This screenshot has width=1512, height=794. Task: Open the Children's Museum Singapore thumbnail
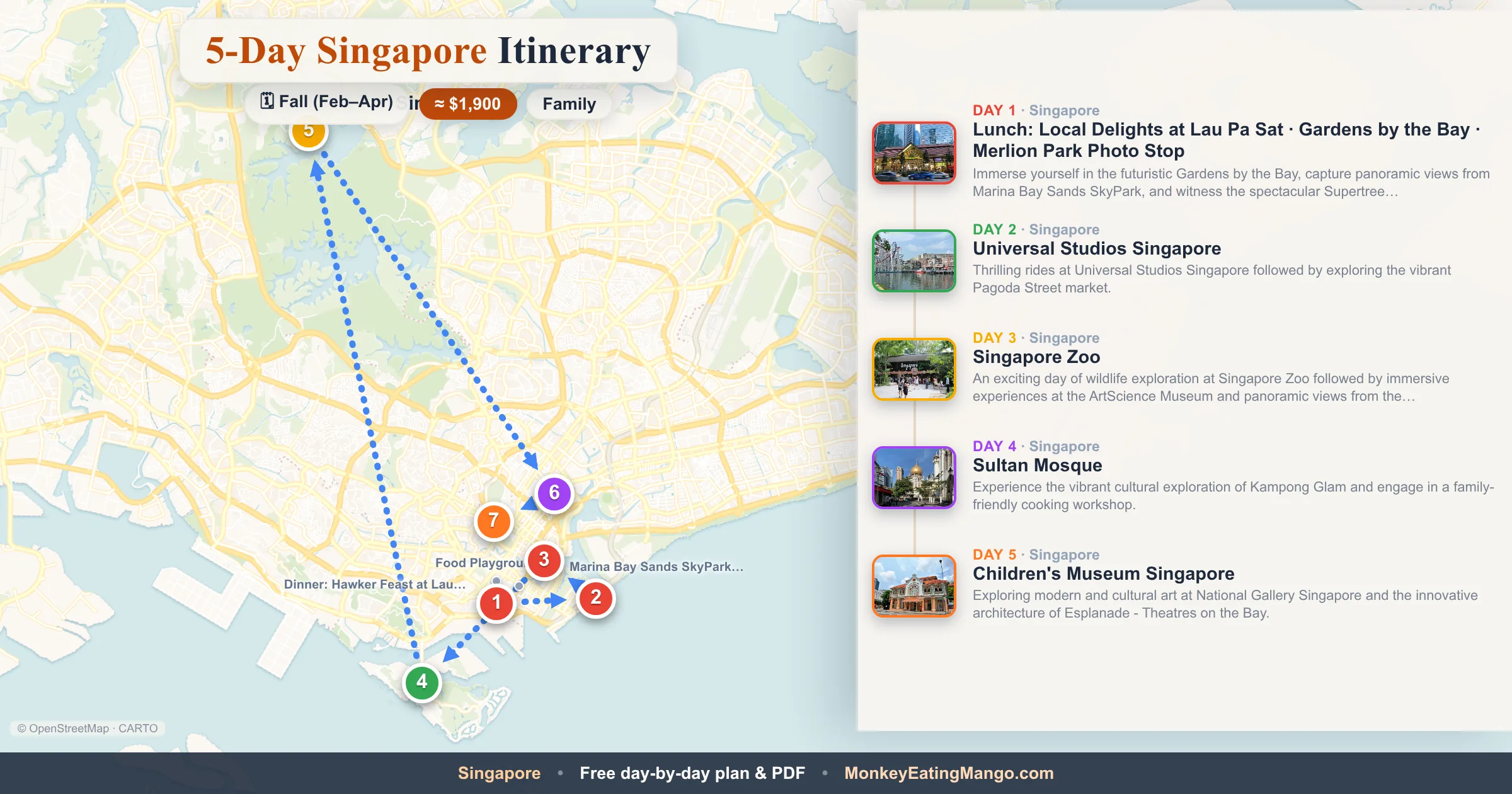pyautogui.click(x=914, y=585)
